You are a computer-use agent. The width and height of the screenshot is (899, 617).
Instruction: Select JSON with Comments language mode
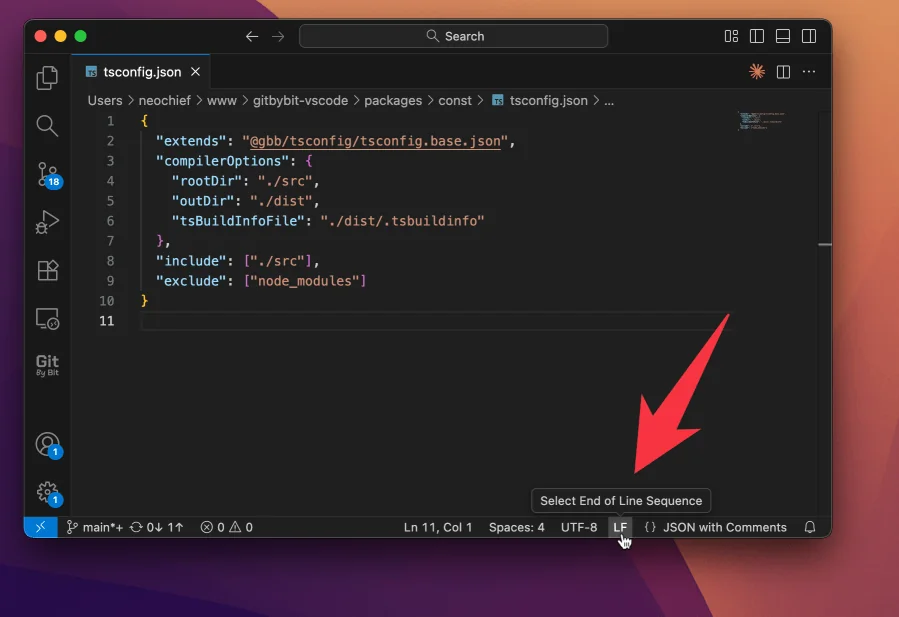[715, 527]
